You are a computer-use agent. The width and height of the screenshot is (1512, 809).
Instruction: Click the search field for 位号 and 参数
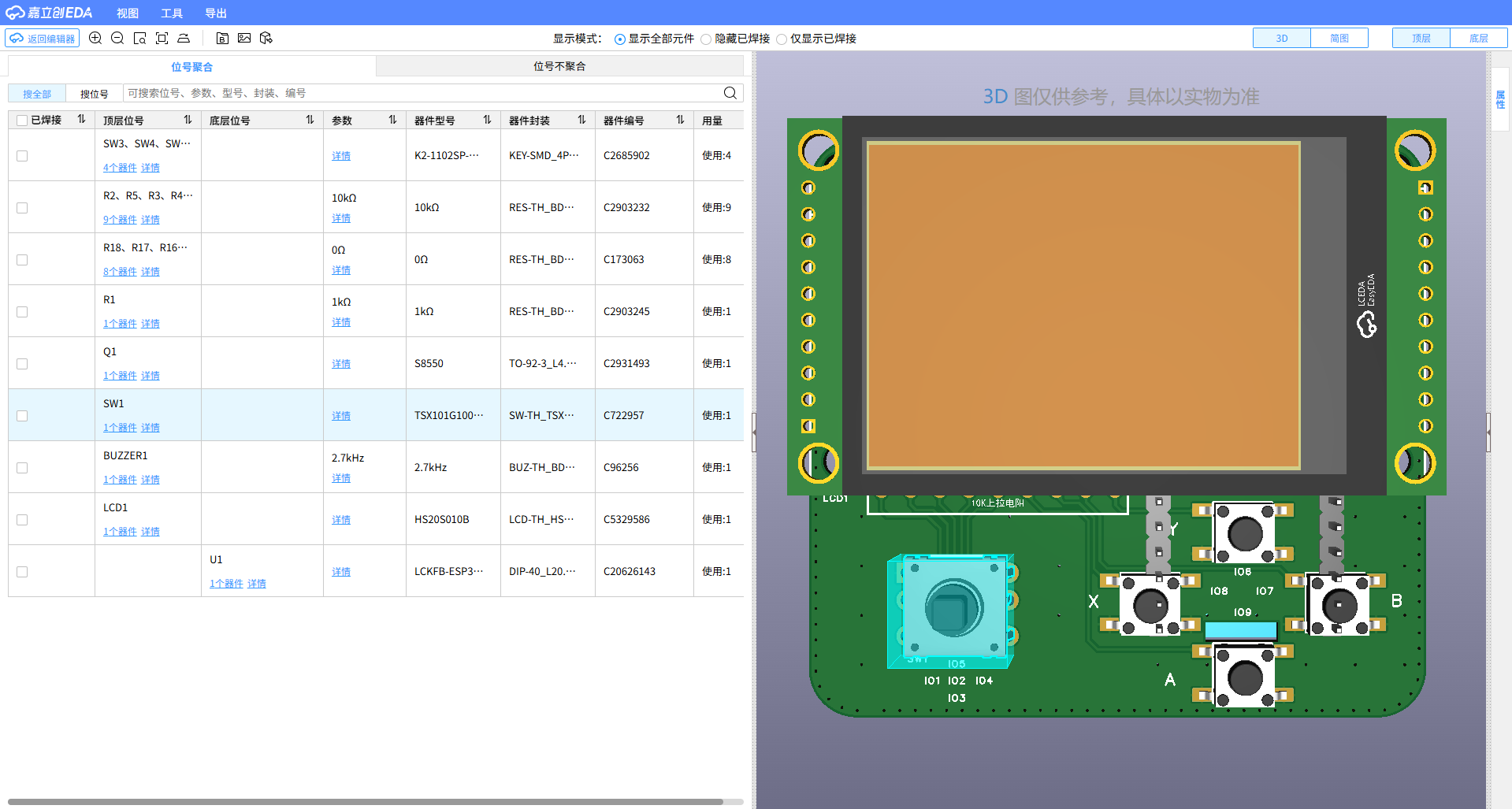(423, 93)
